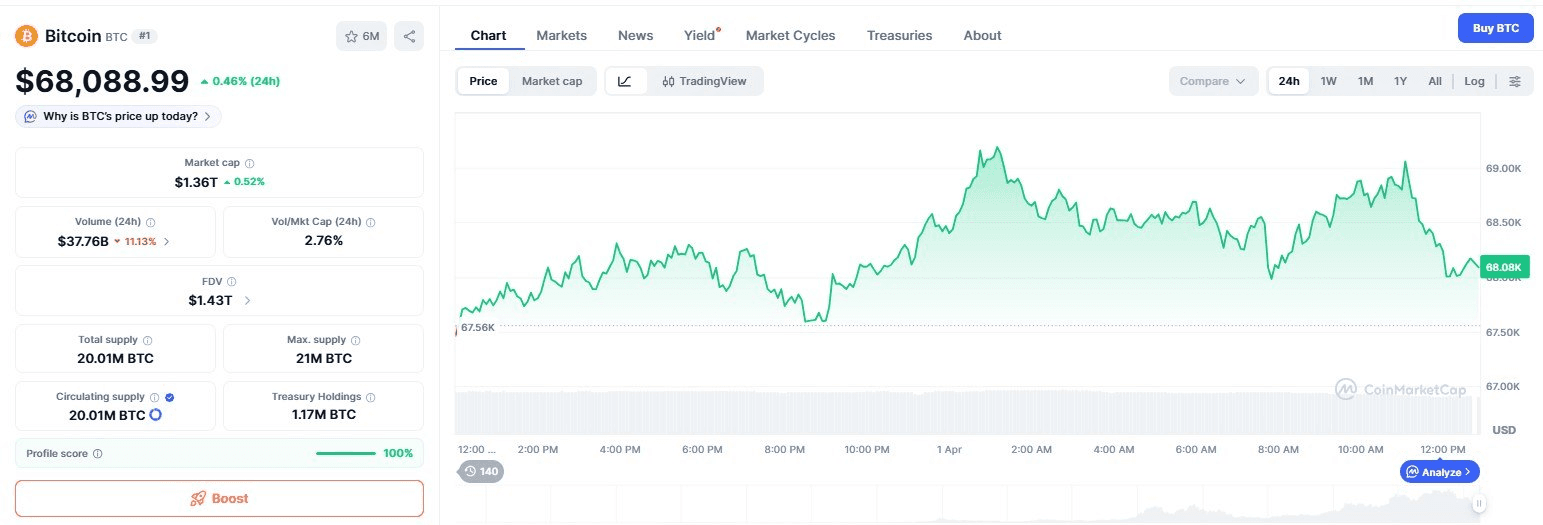This screenshot has width=1543, height=525.
Task: Click the share icon next to Bitcoin
Action: (409, 36)
